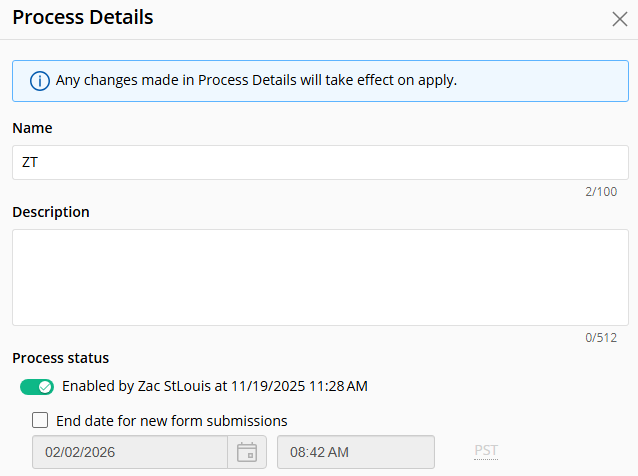Open the calendar date picker icon
The width and height of the screenshot is (638, 476).
click(246, 452)
